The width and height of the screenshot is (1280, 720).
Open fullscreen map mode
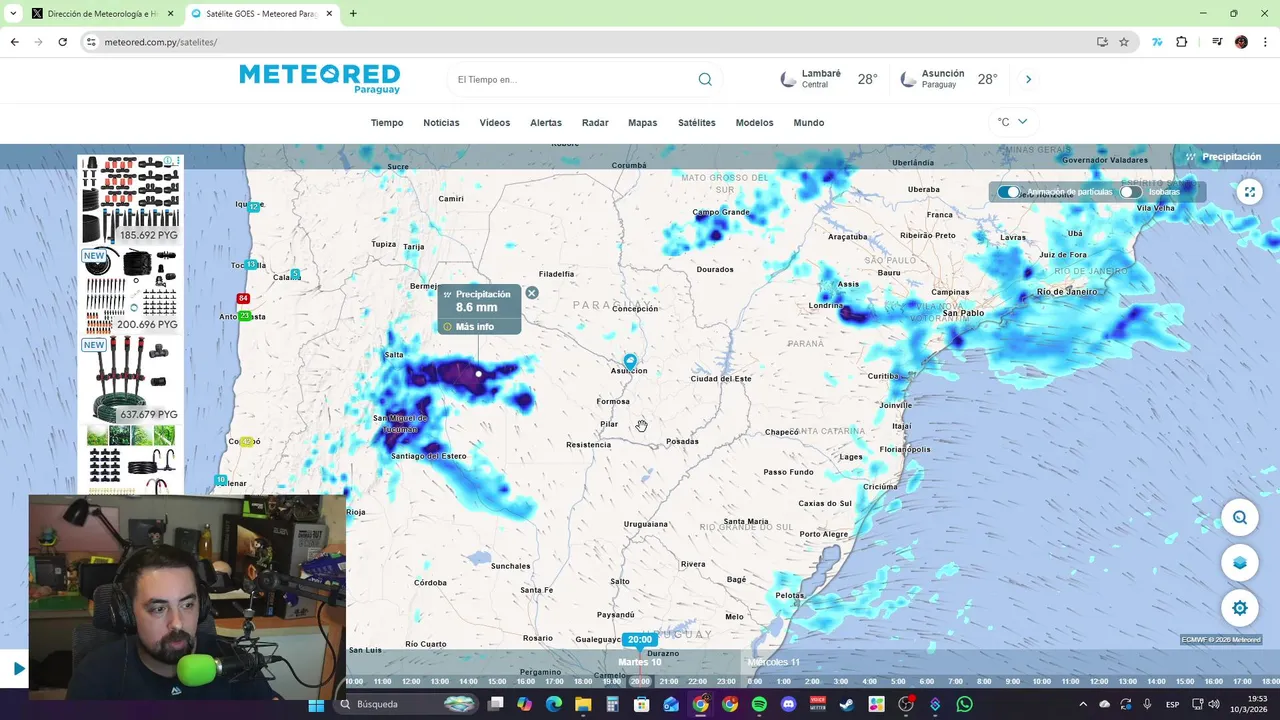click(1249, 192)
